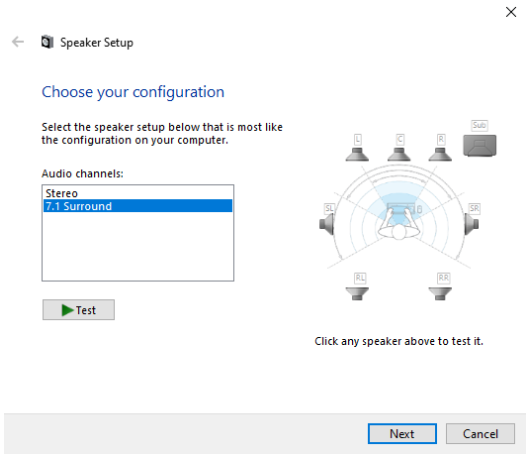Test the rear right (RR) speaker icon
Viewport: 530px width, 459px height.
click(x=440, y=293)
